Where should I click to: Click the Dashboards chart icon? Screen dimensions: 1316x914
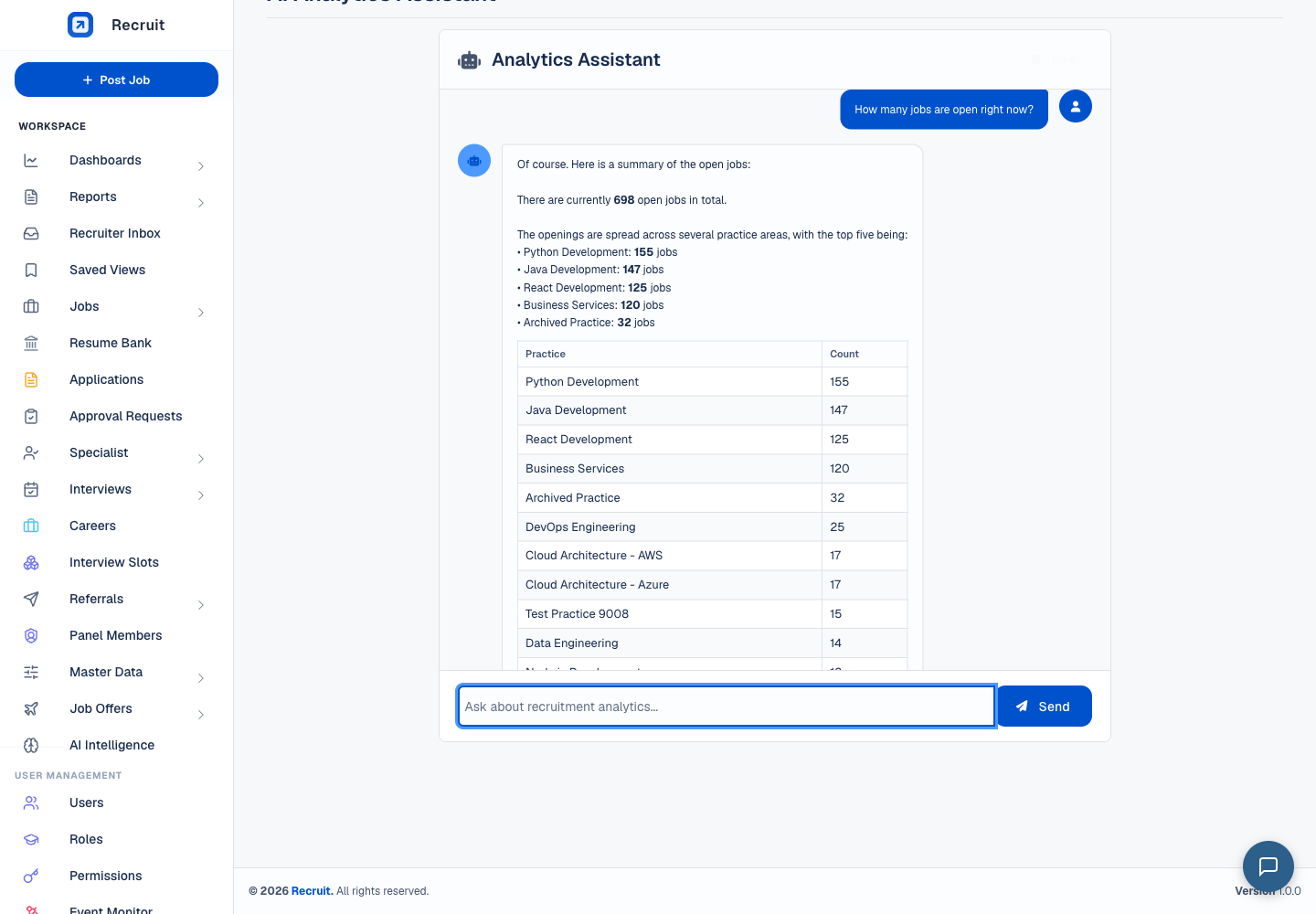31,160
